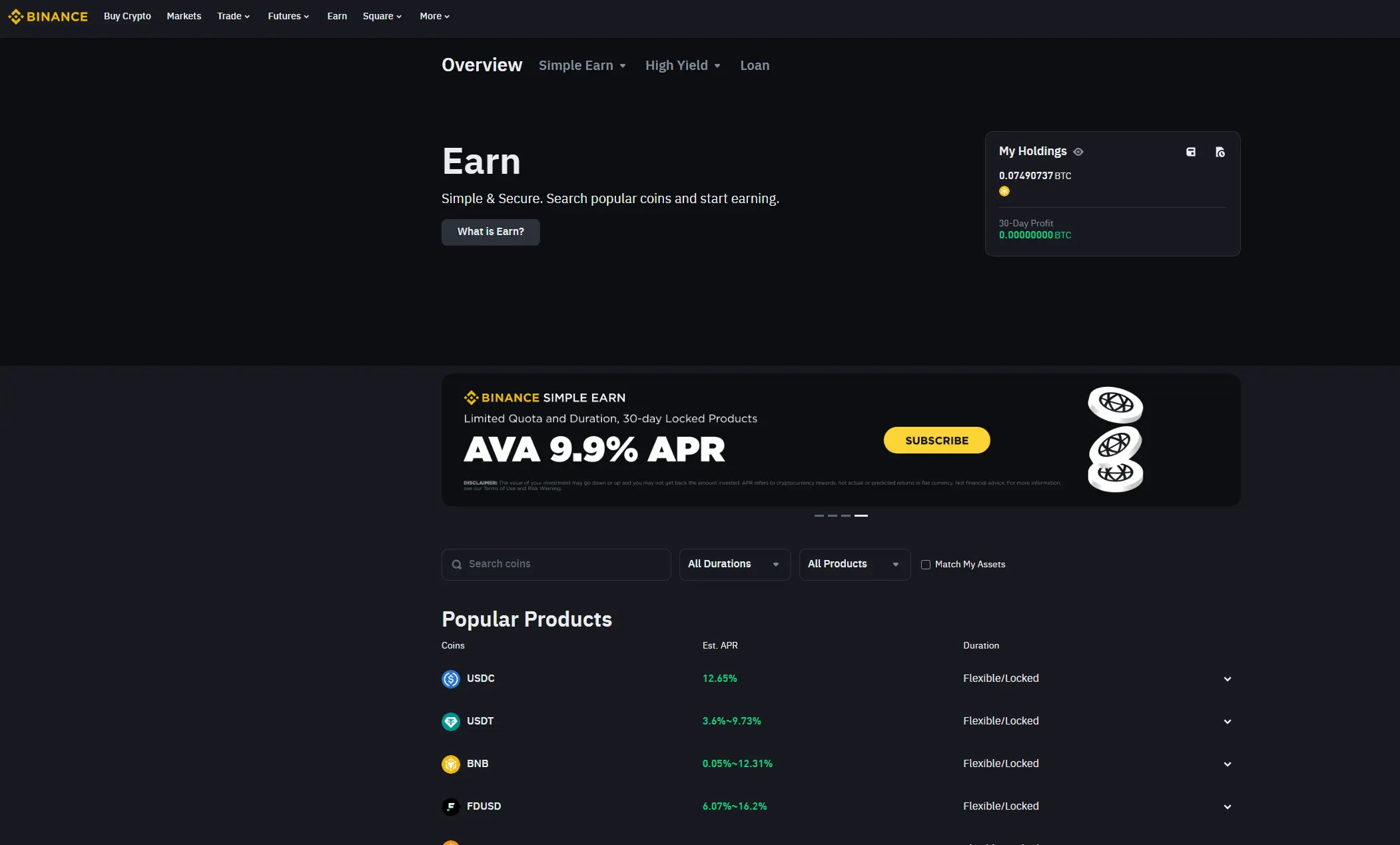Click the yellow SUBSCRIBE button
This screenshot has width=1400, height=845.
[936, 440]
